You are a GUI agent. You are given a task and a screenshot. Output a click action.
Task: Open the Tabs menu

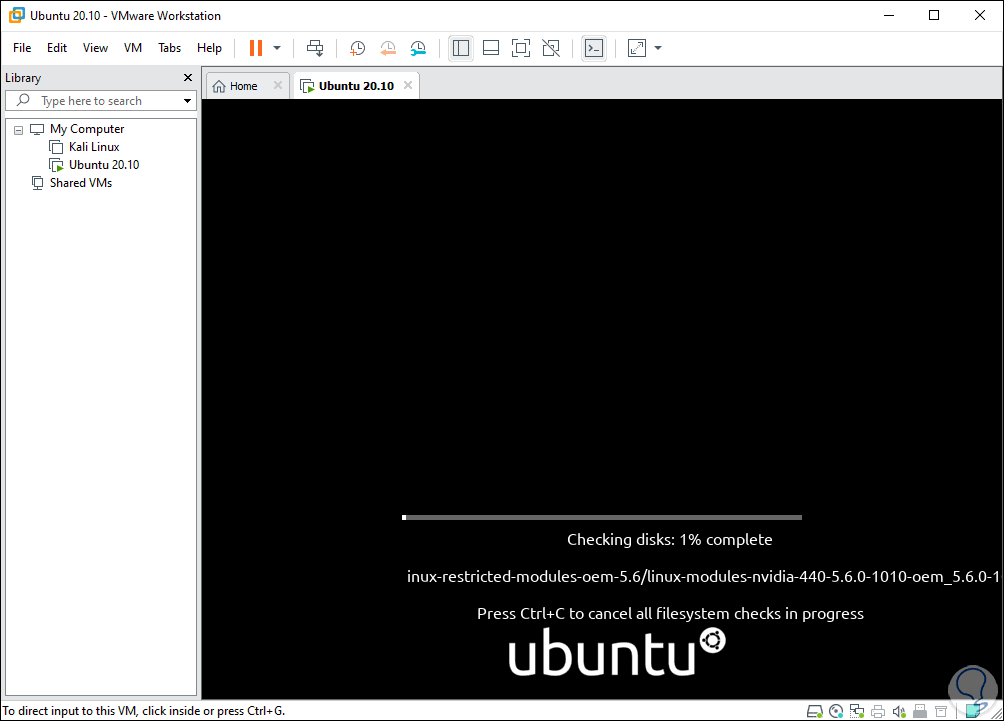170,48
